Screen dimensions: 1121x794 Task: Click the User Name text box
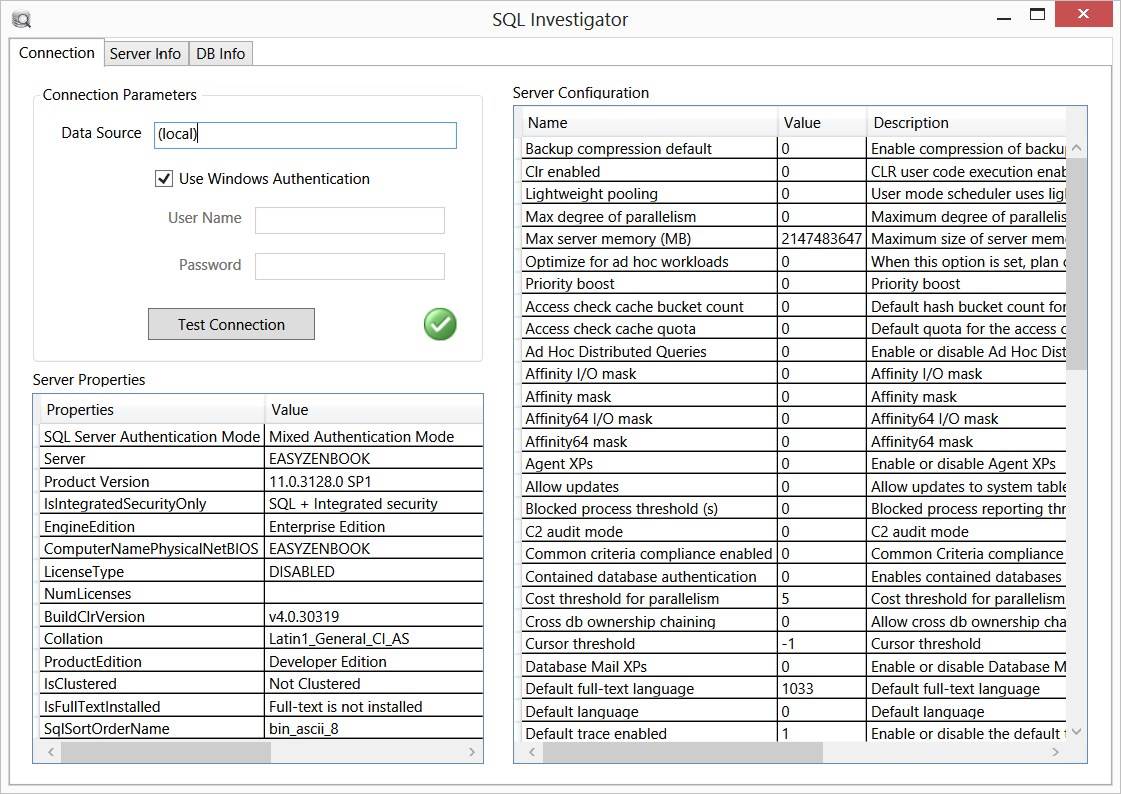pos(350,219)
